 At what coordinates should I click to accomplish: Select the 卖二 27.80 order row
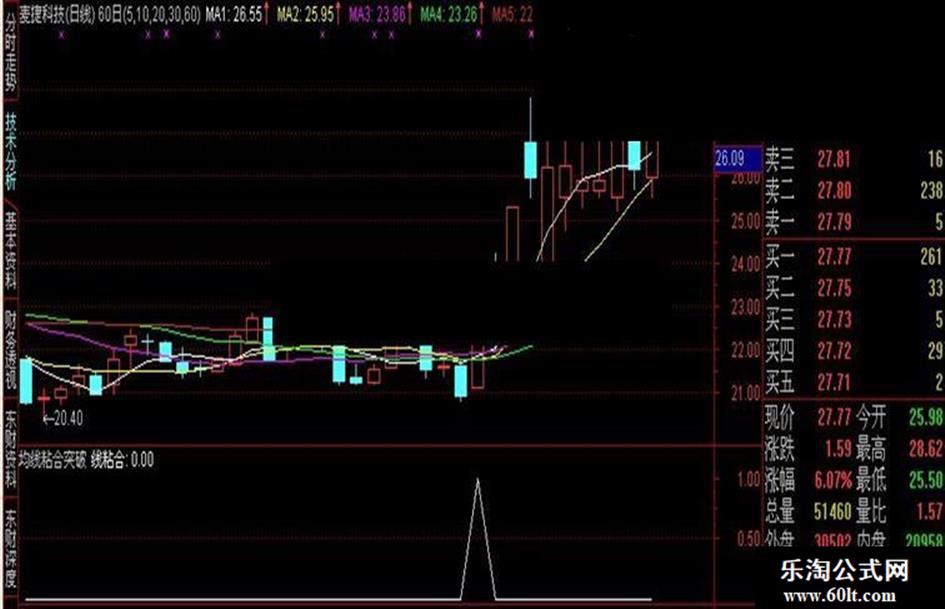click(853, 191)
